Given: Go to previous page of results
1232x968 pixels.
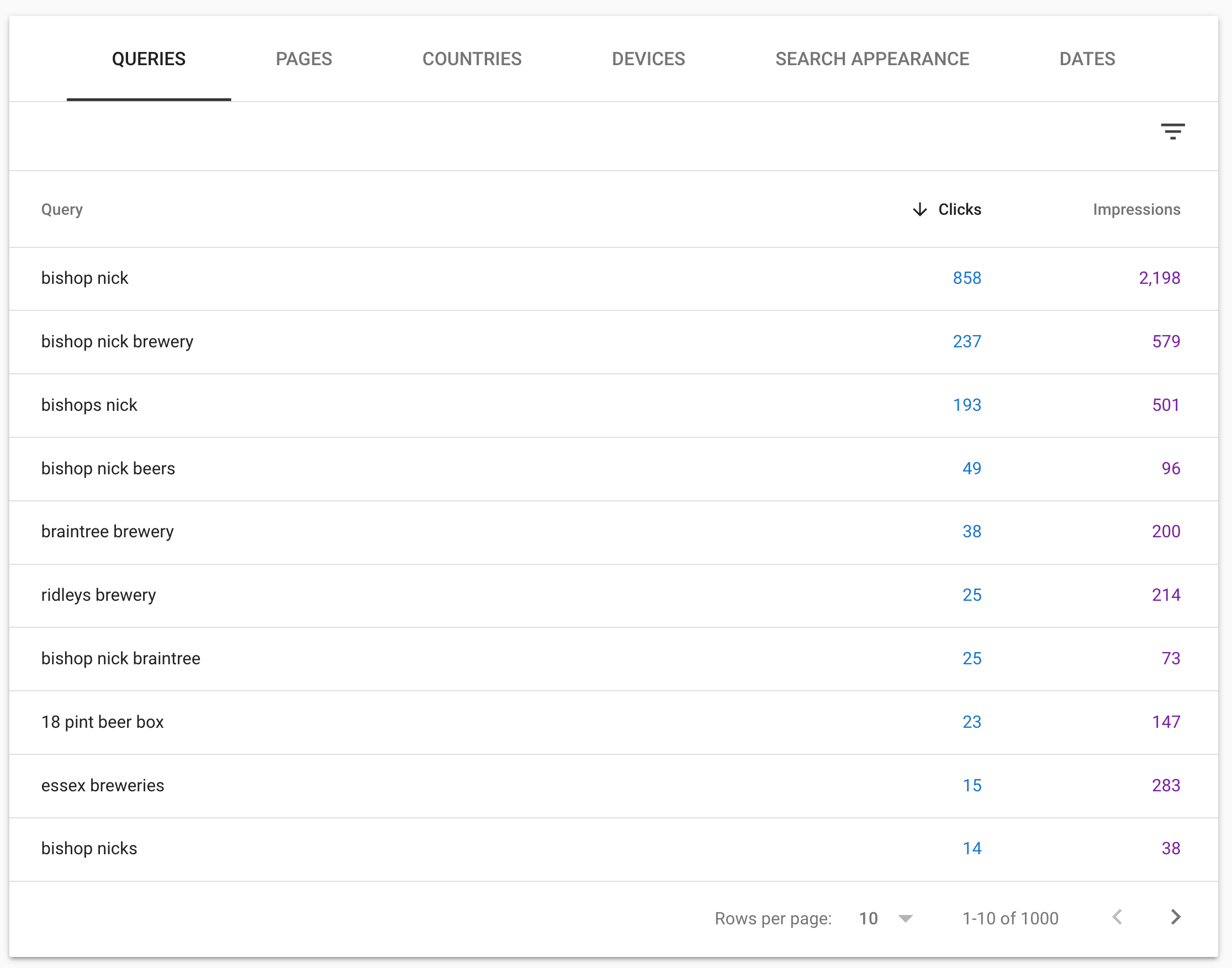Looking at the screenshot, I should [x=1117, y=917].
